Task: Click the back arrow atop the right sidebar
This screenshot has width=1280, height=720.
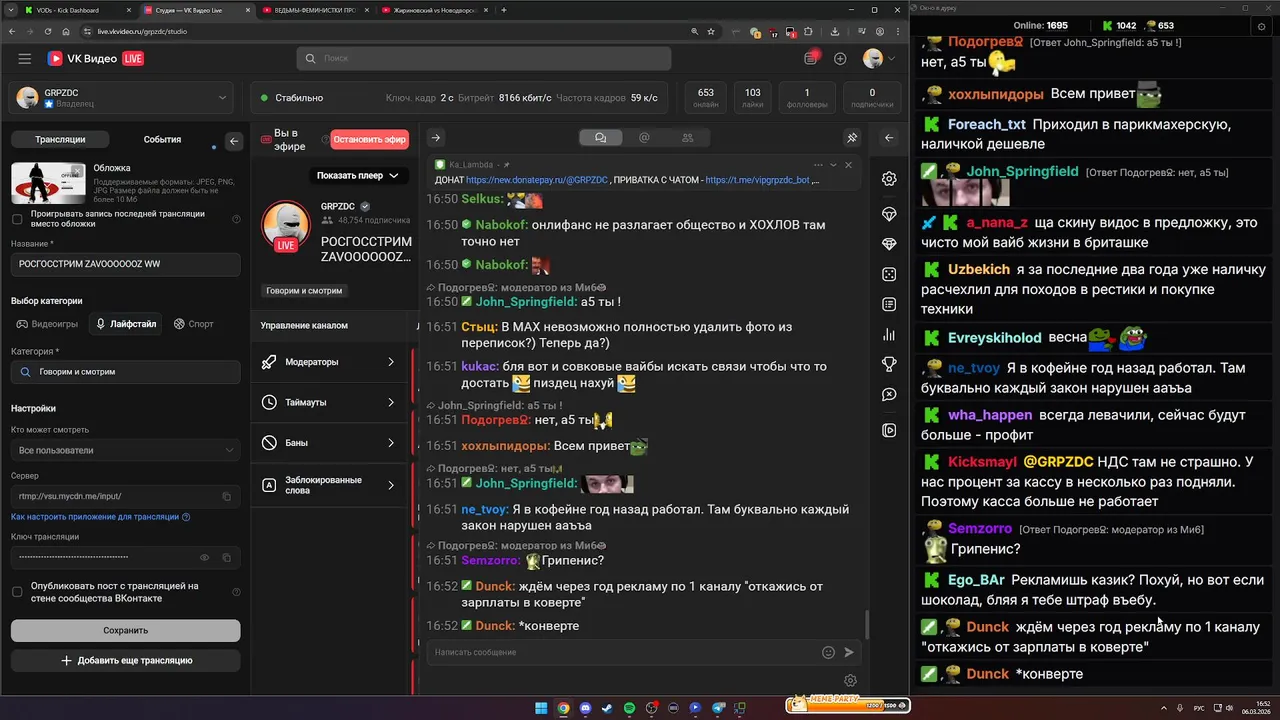Action: point(889,138)
